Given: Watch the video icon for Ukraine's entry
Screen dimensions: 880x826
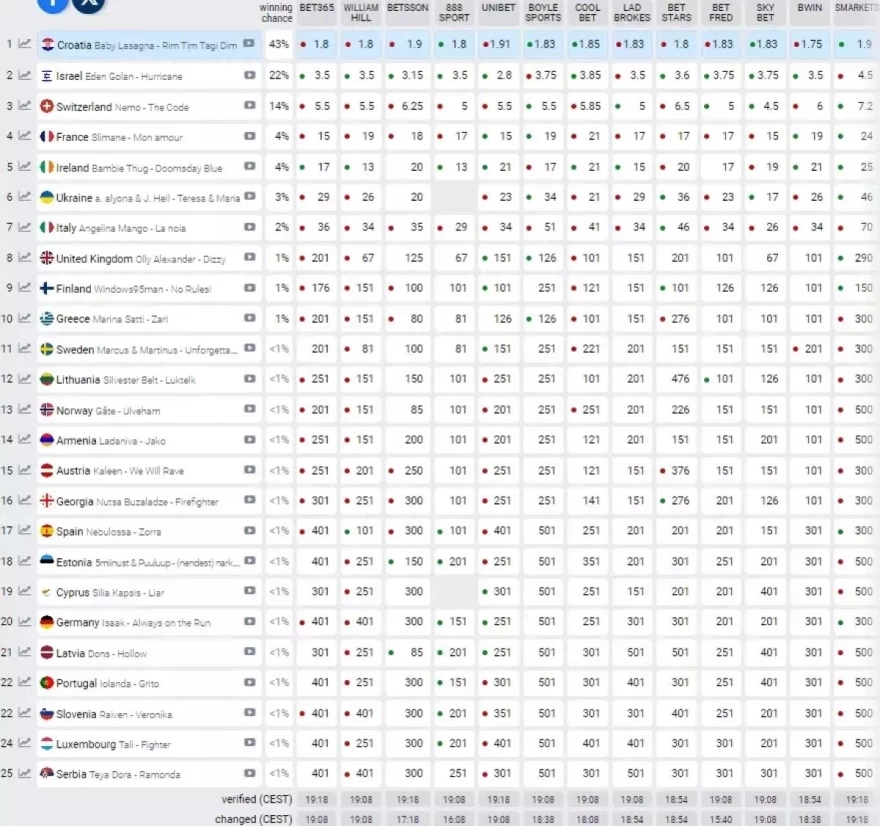Looking at the screenshot, I should 249,198.
